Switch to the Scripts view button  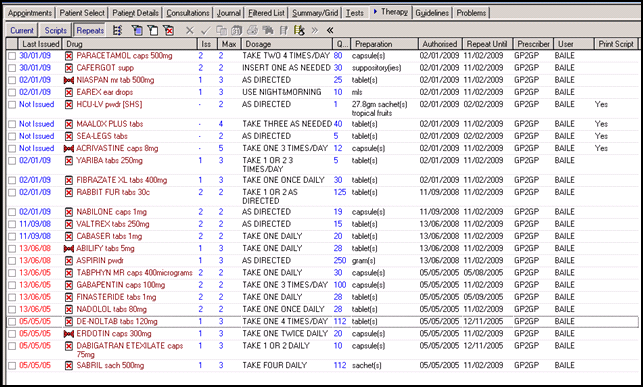click(55, 30)
